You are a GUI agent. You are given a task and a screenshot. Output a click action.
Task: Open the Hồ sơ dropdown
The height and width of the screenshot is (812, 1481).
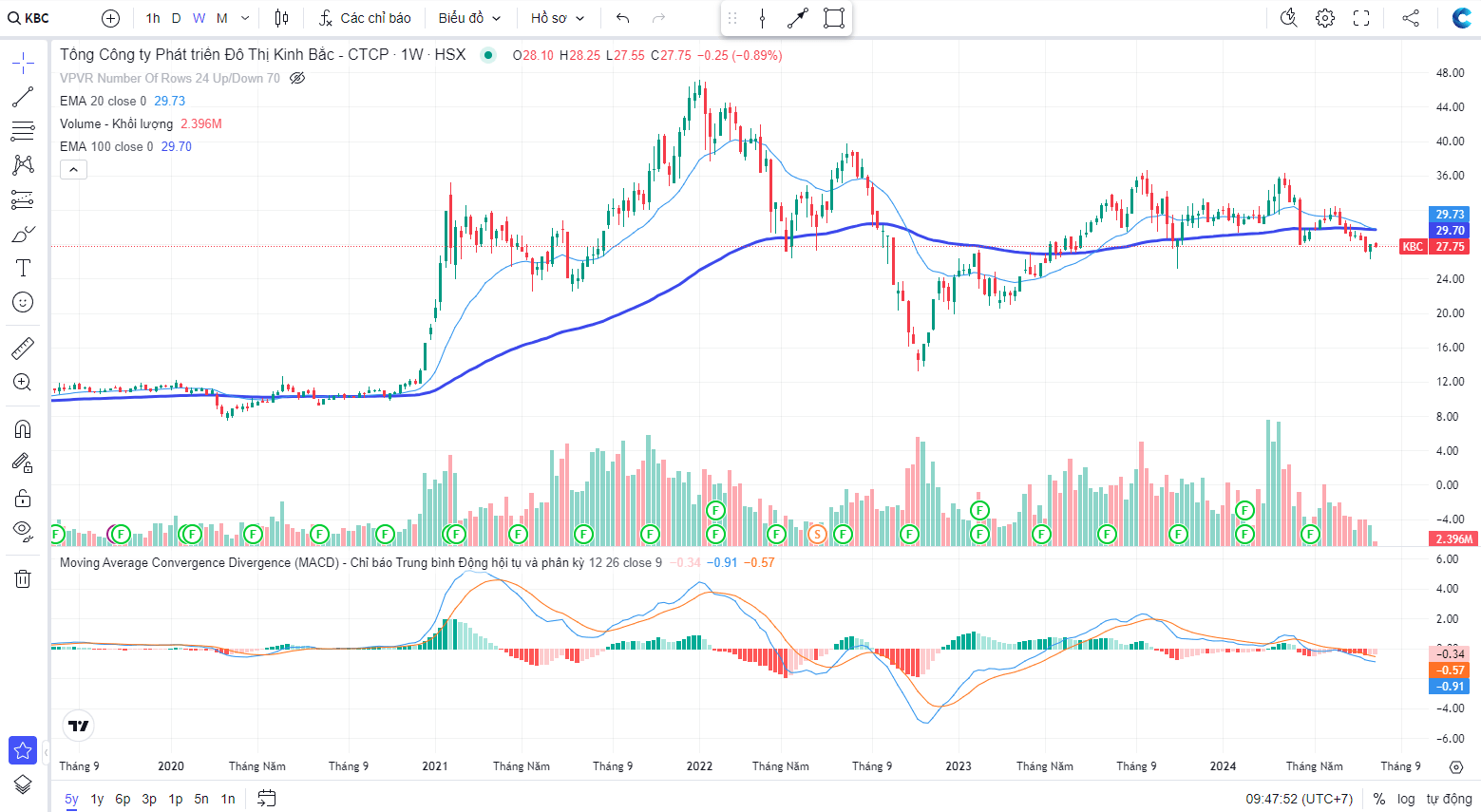click(x=558, y=18)
